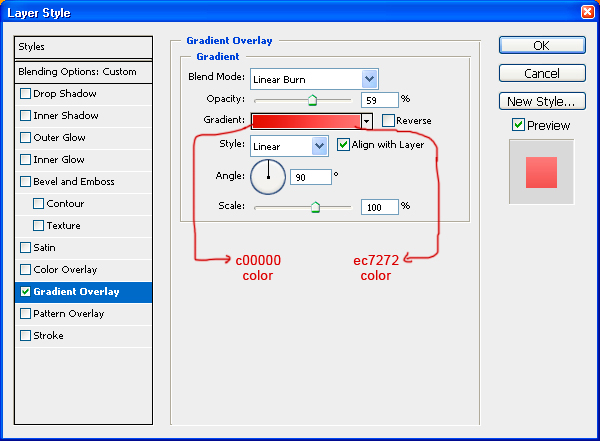Click the Cancel button
Viewport: 600px width, 441px height.
tap(542, 73)
